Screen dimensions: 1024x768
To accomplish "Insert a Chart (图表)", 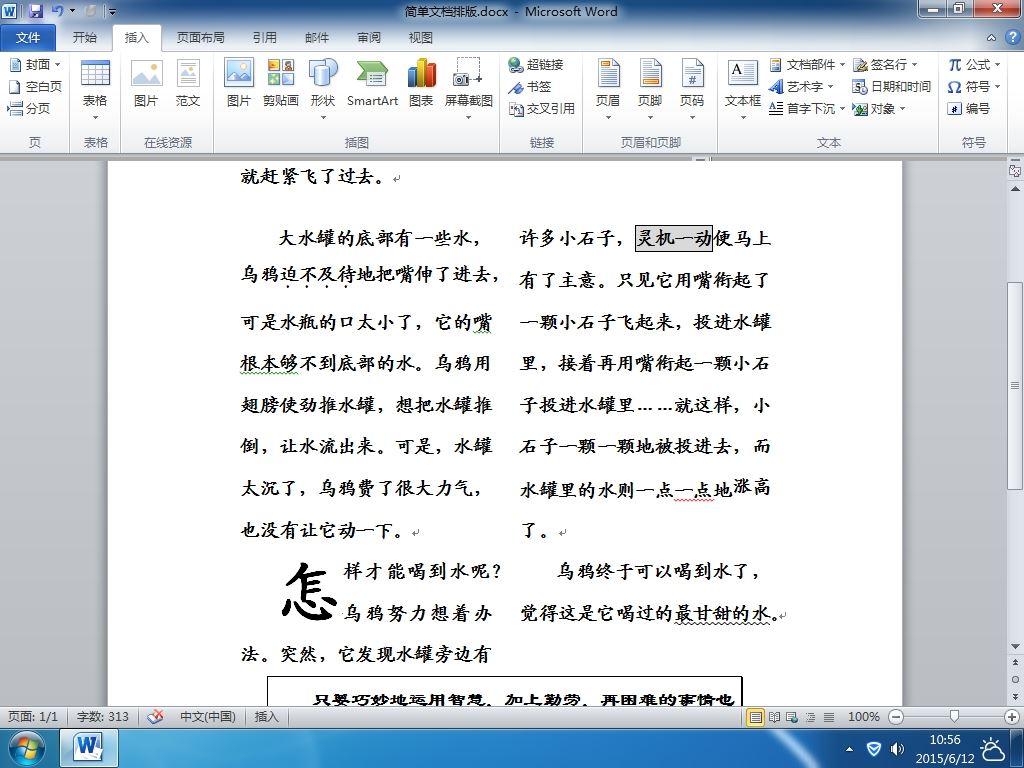I will pos(421,84).
